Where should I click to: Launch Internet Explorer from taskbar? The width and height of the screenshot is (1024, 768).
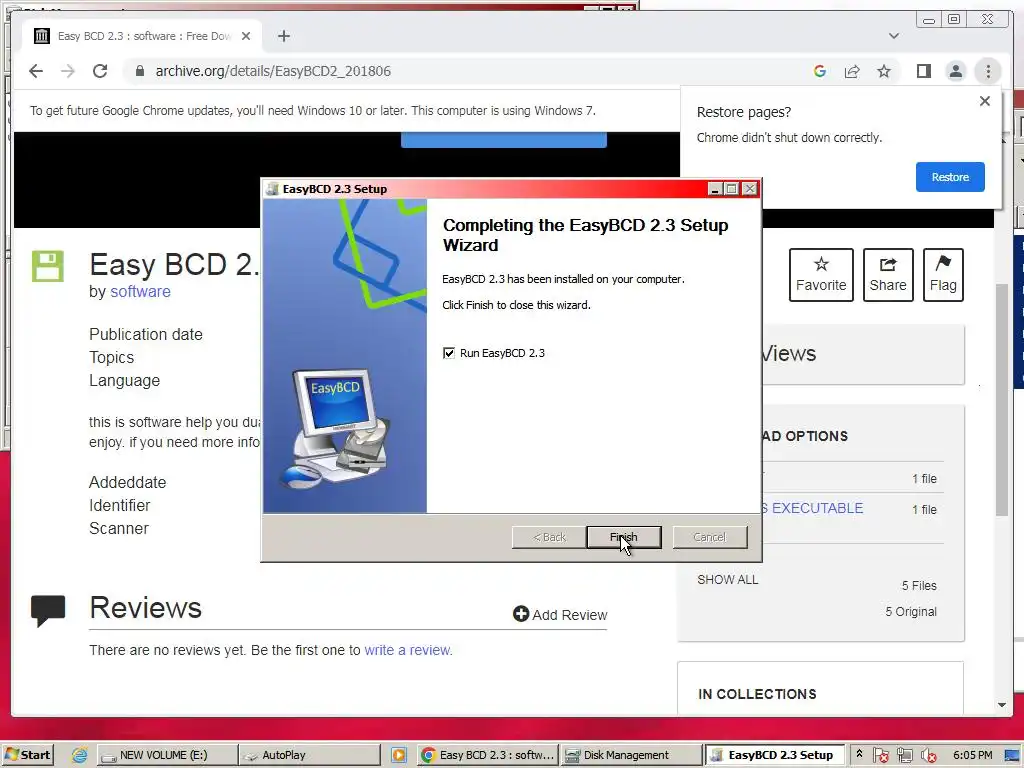point(80,755)
